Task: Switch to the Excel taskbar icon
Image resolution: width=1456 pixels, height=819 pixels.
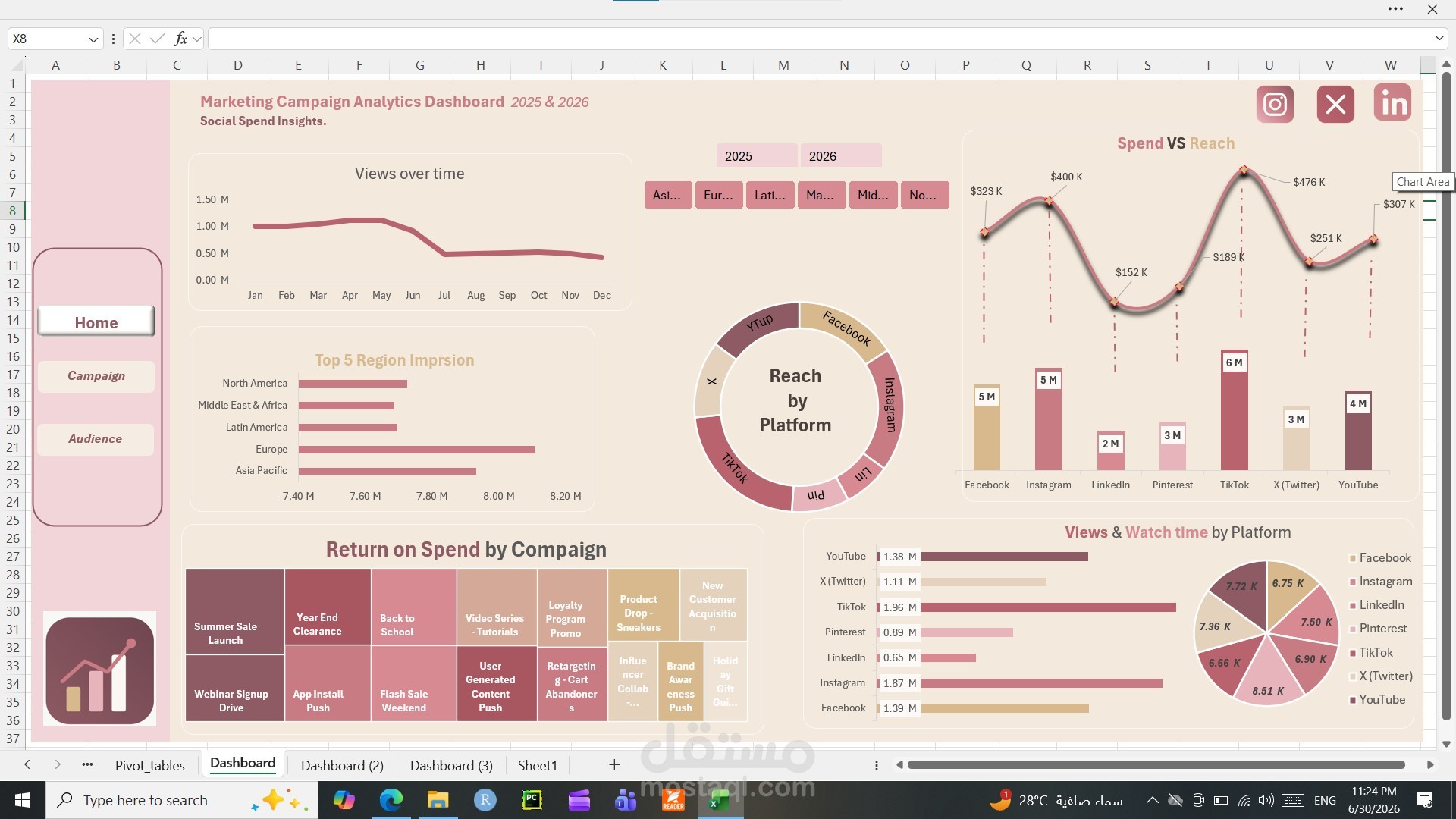Action: [x=720, y=800]
